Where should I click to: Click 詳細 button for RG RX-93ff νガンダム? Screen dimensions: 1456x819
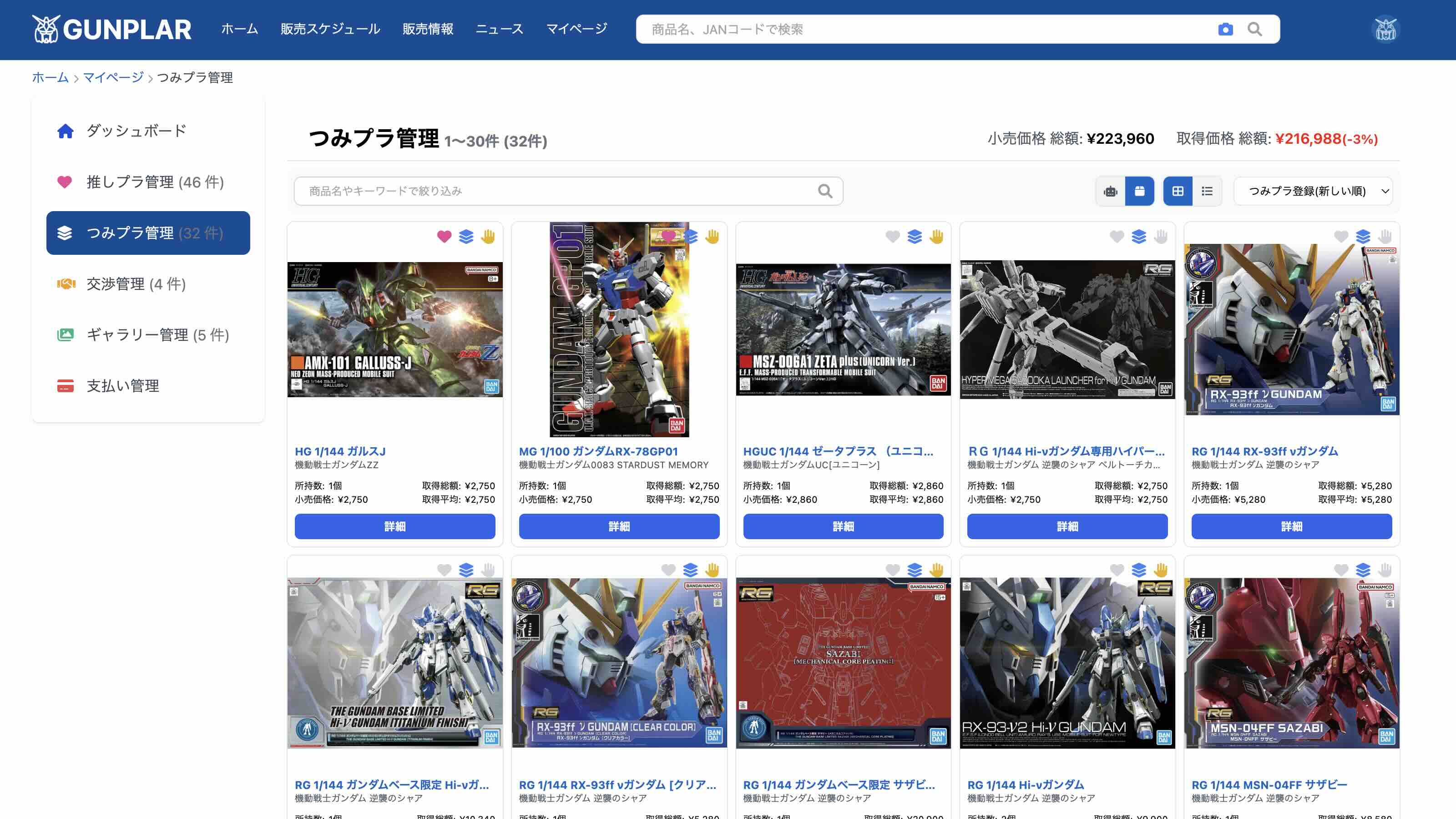1292,526
